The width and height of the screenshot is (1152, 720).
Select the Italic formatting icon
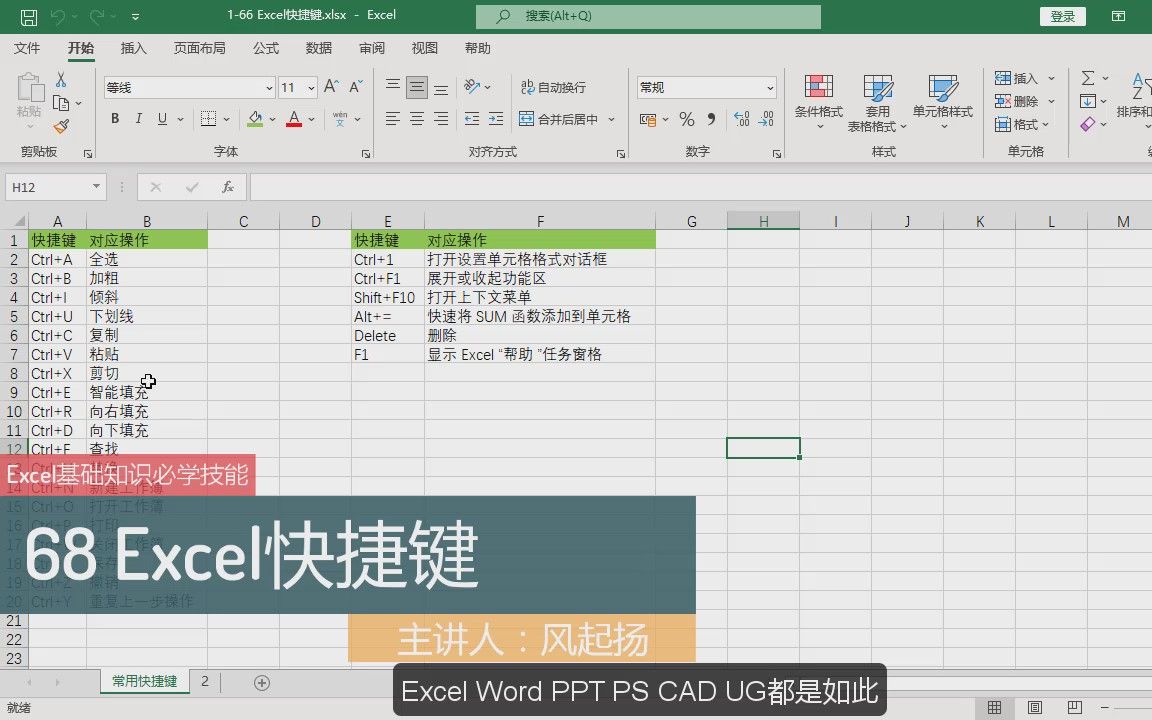pyautogui.click(x=139, y=118)
